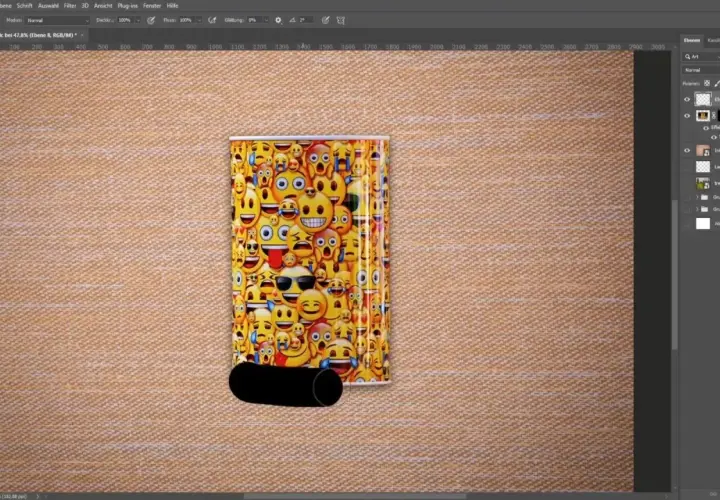Image resolution: width=720 pixels, height=500 pixels.
Task: Click the Deckkraft 100% value field
Action: (x=125, y=20)
